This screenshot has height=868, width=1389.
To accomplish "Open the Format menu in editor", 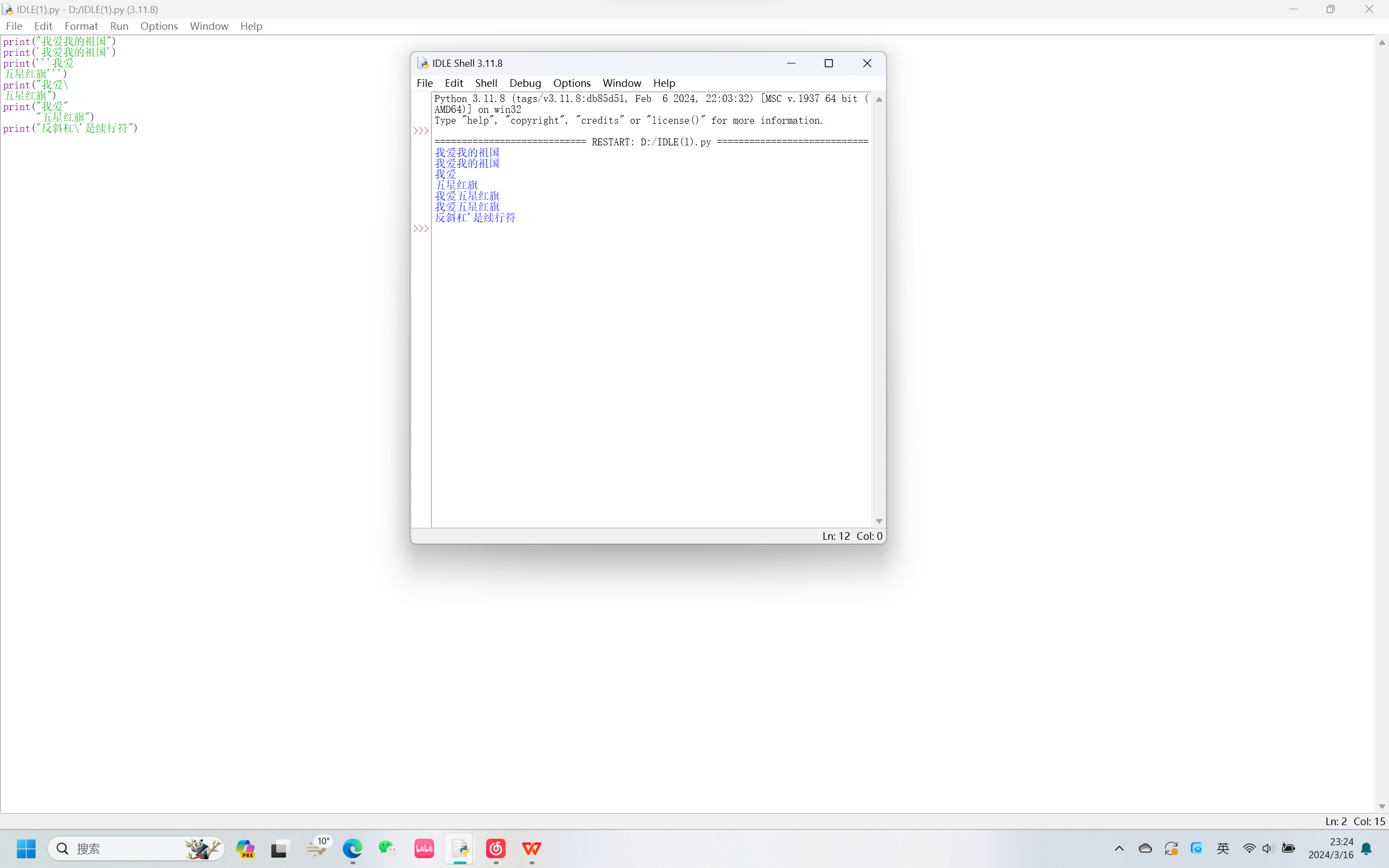I will 81,26.
